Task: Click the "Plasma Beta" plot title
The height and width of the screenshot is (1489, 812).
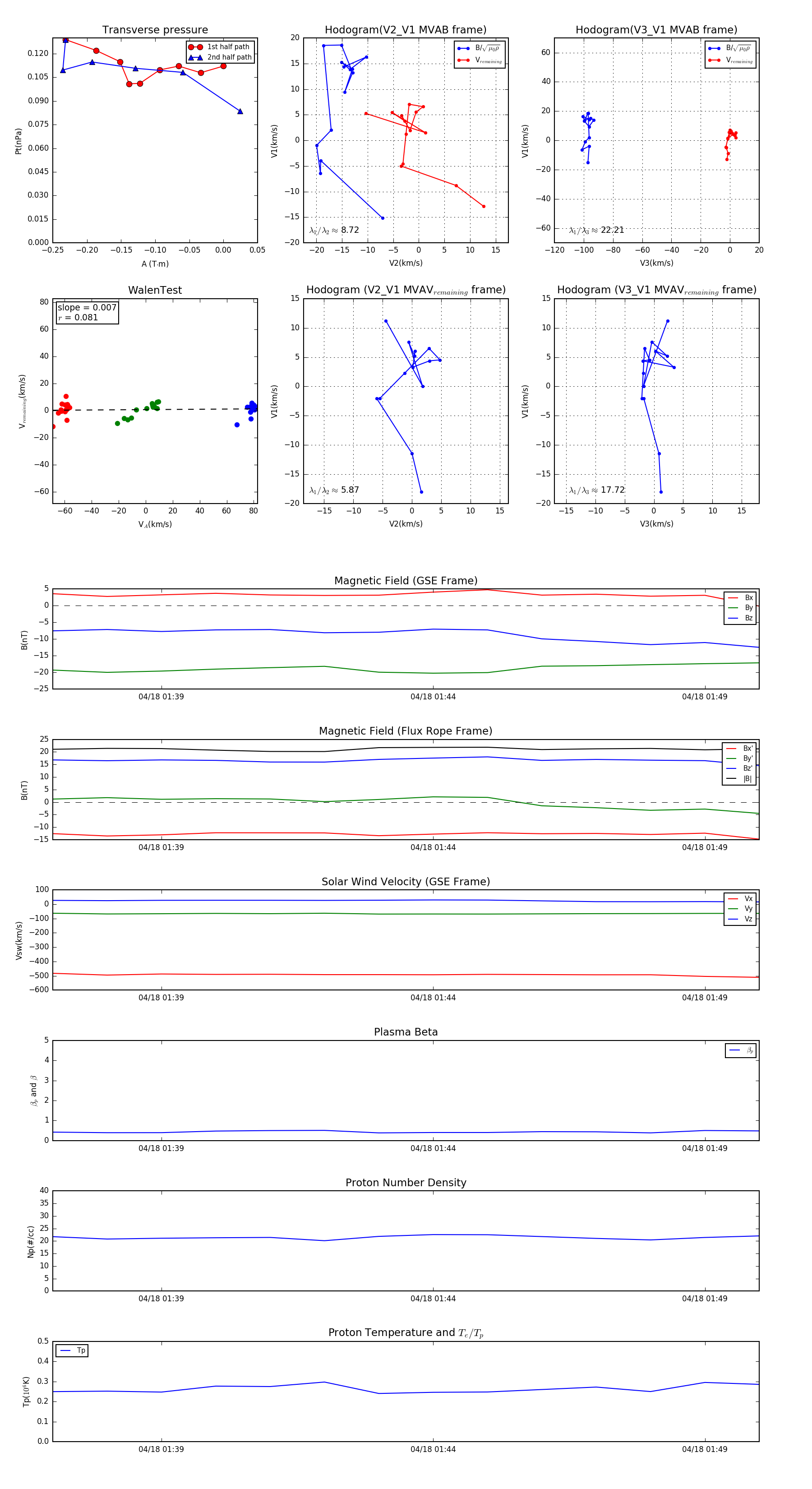Action: [406, 1032]
